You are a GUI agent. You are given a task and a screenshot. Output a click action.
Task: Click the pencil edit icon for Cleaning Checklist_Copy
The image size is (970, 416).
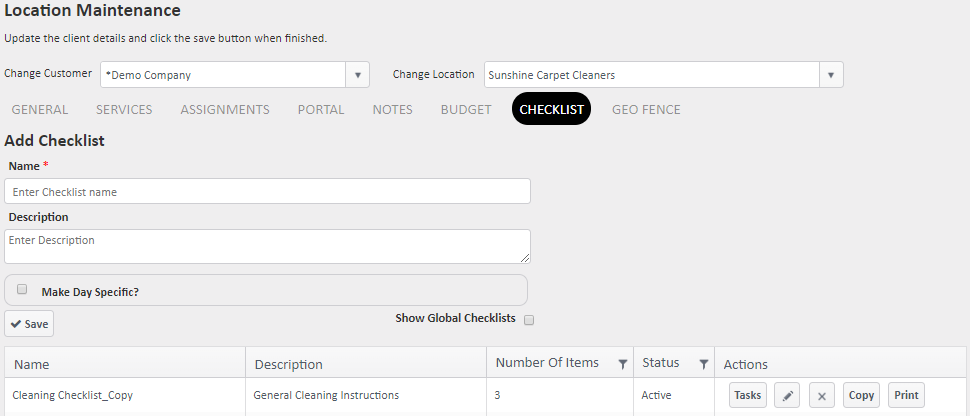coord(788,395)
